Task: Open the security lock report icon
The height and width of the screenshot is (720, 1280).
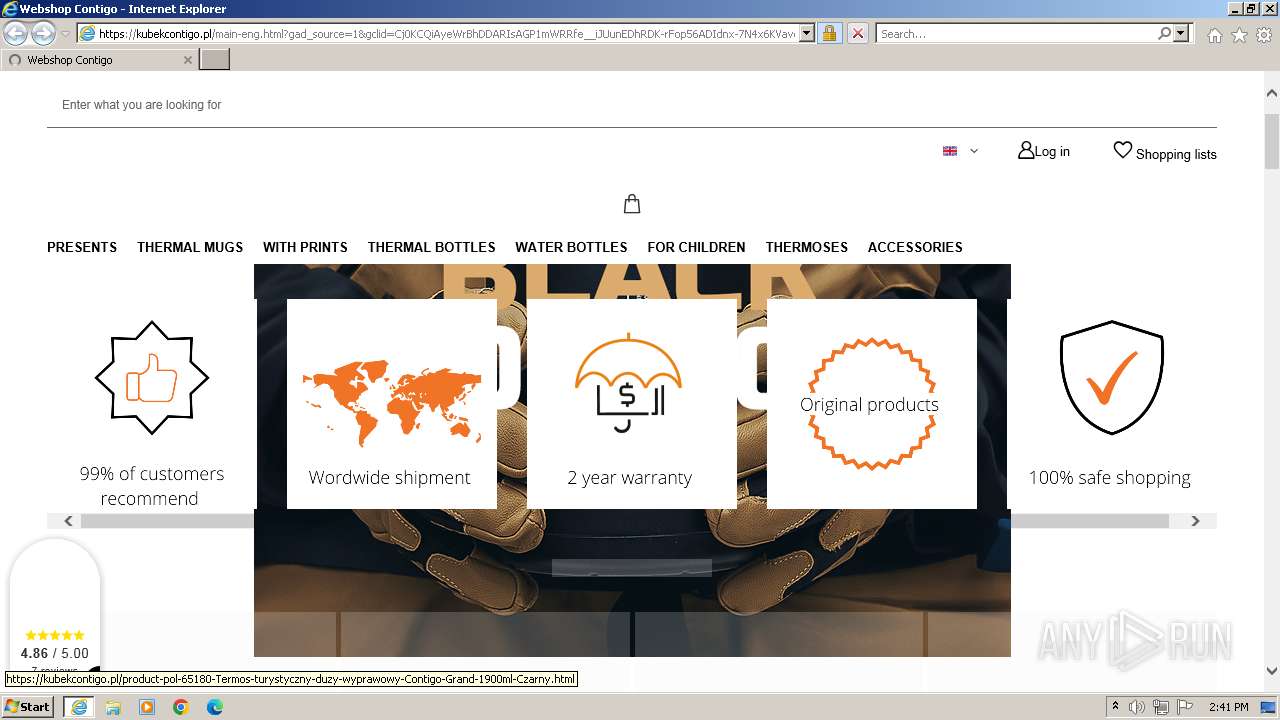Action: point(829,34)
